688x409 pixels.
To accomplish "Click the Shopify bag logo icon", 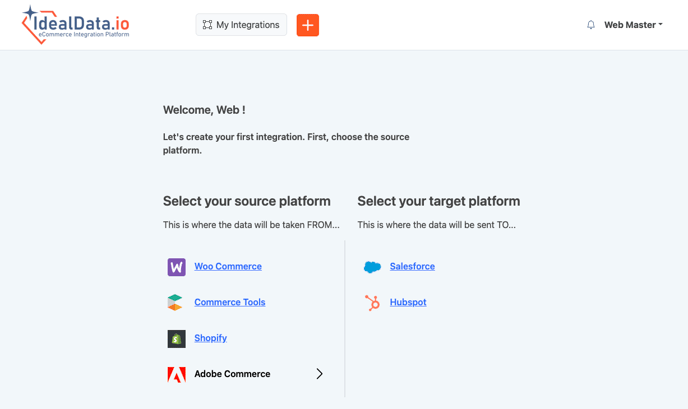I will (x=176, y=338).
